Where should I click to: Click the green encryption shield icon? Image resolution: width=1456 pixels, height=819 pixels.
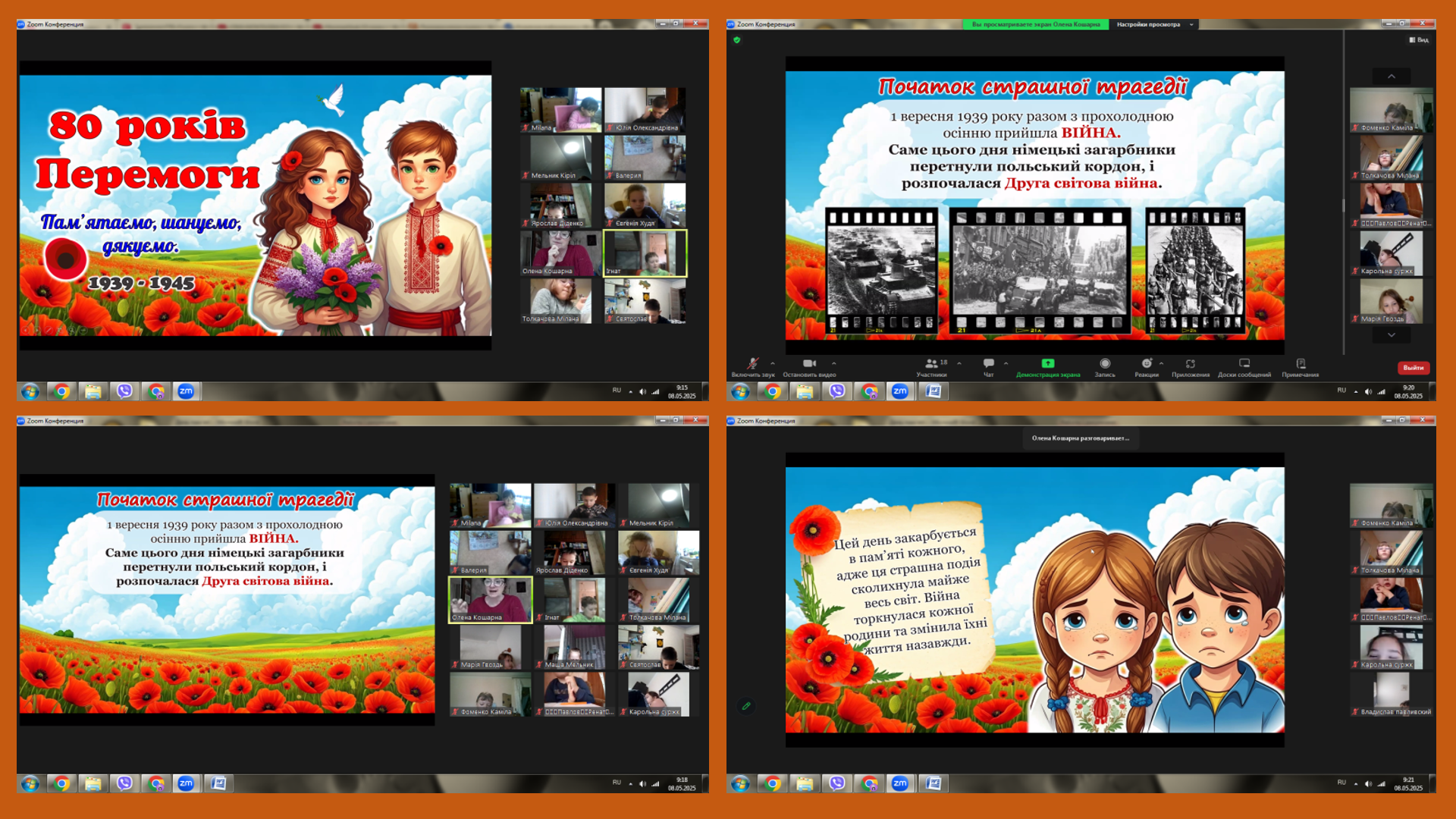click(x=737, y=40)
